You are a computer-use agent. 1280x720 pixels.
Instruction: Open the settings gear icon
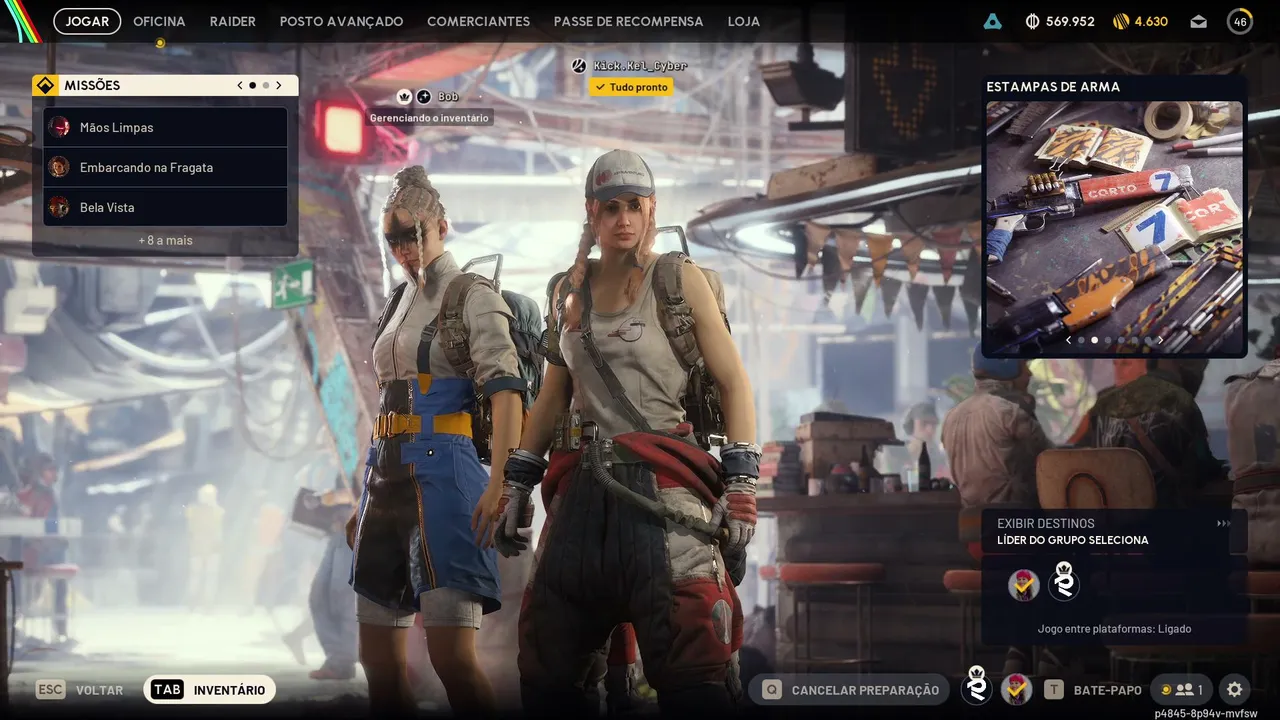[1235, 689]
